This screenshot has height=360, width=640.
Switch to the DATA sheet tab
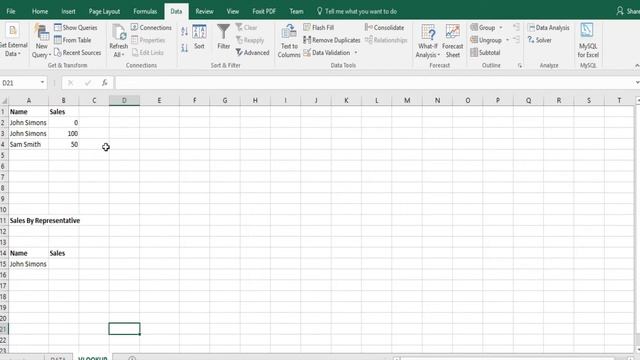coord(58,358)
